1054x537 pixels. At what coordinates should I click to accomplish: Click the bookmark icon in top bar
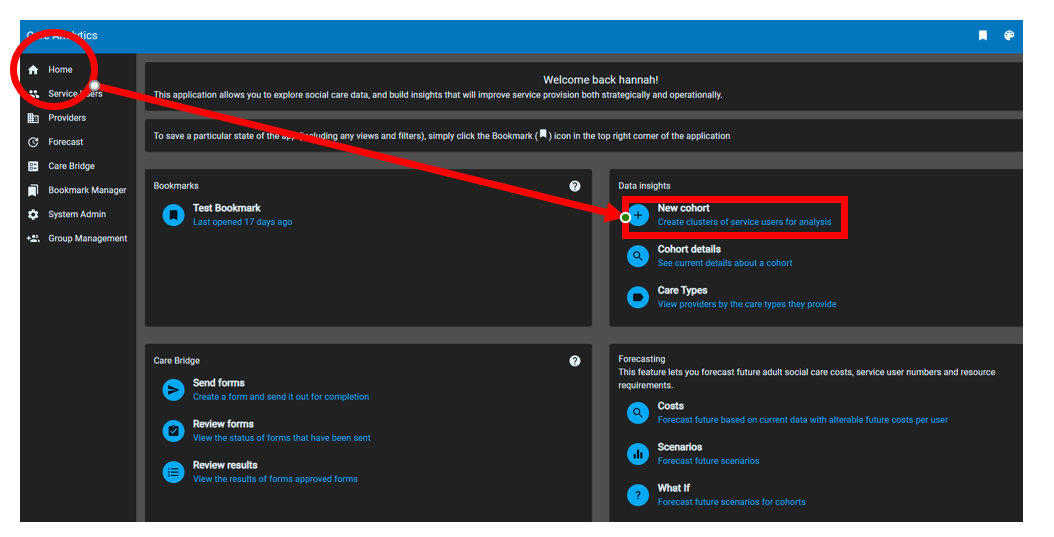983,36
